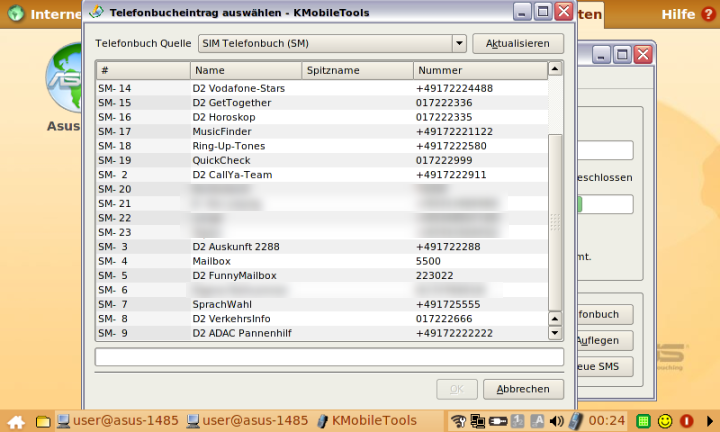Click number +49172224488
The image size is (720, 432).
(x=454, y=88)
